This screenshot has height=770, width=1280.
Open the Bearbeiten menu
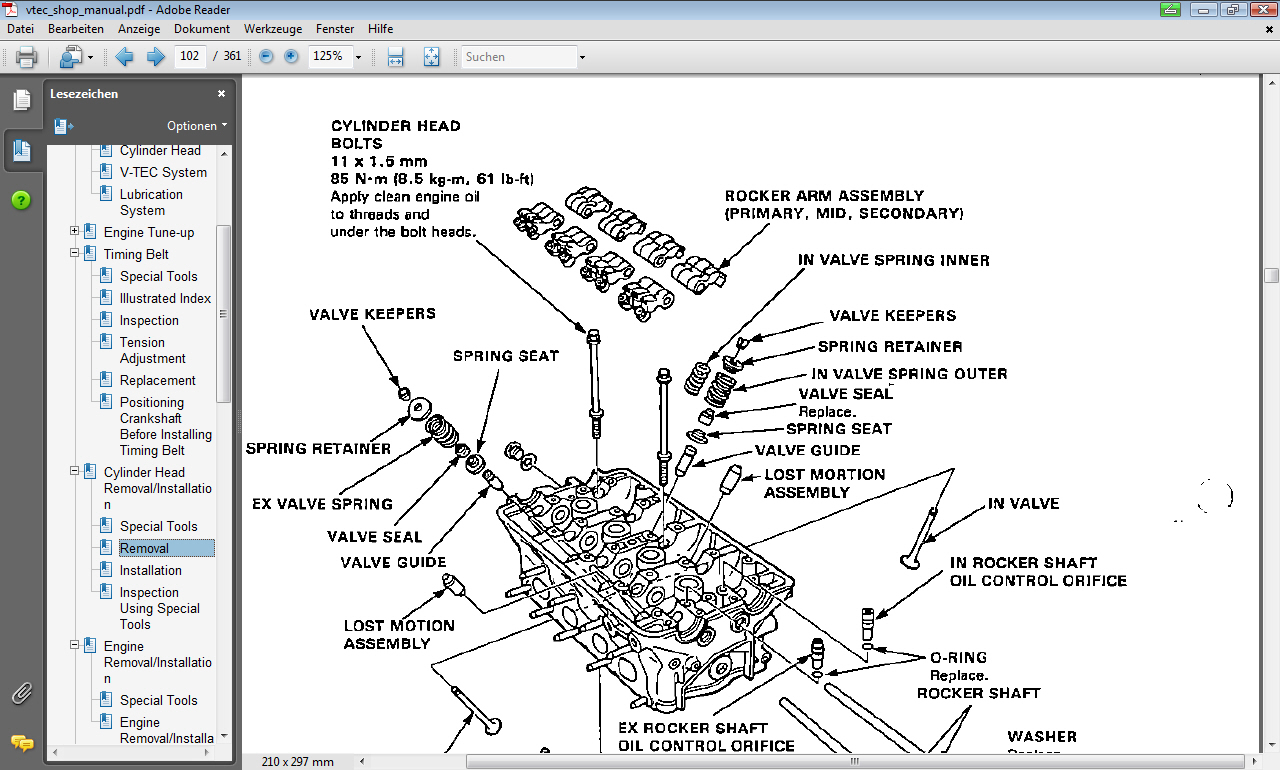pyautogui.click(x=76, y=29)
